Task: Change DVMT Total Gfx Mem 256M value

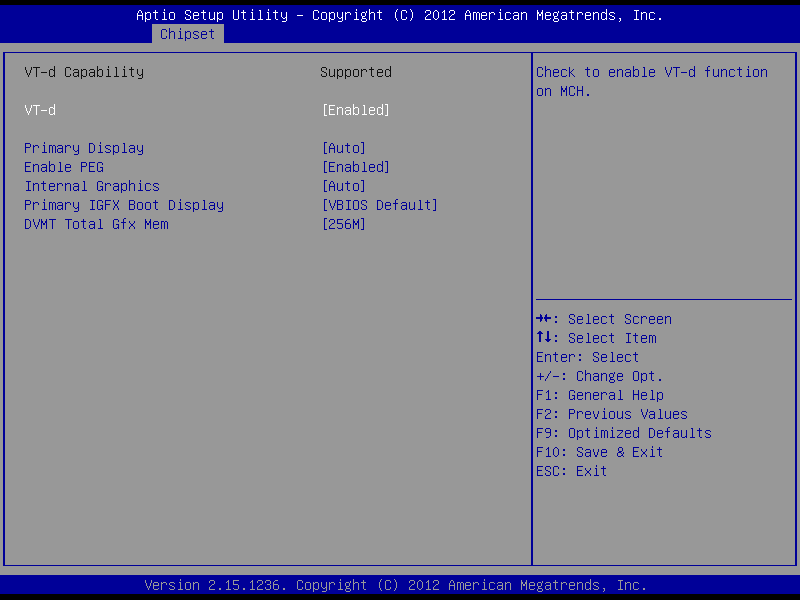Action: tap(343, 224)
